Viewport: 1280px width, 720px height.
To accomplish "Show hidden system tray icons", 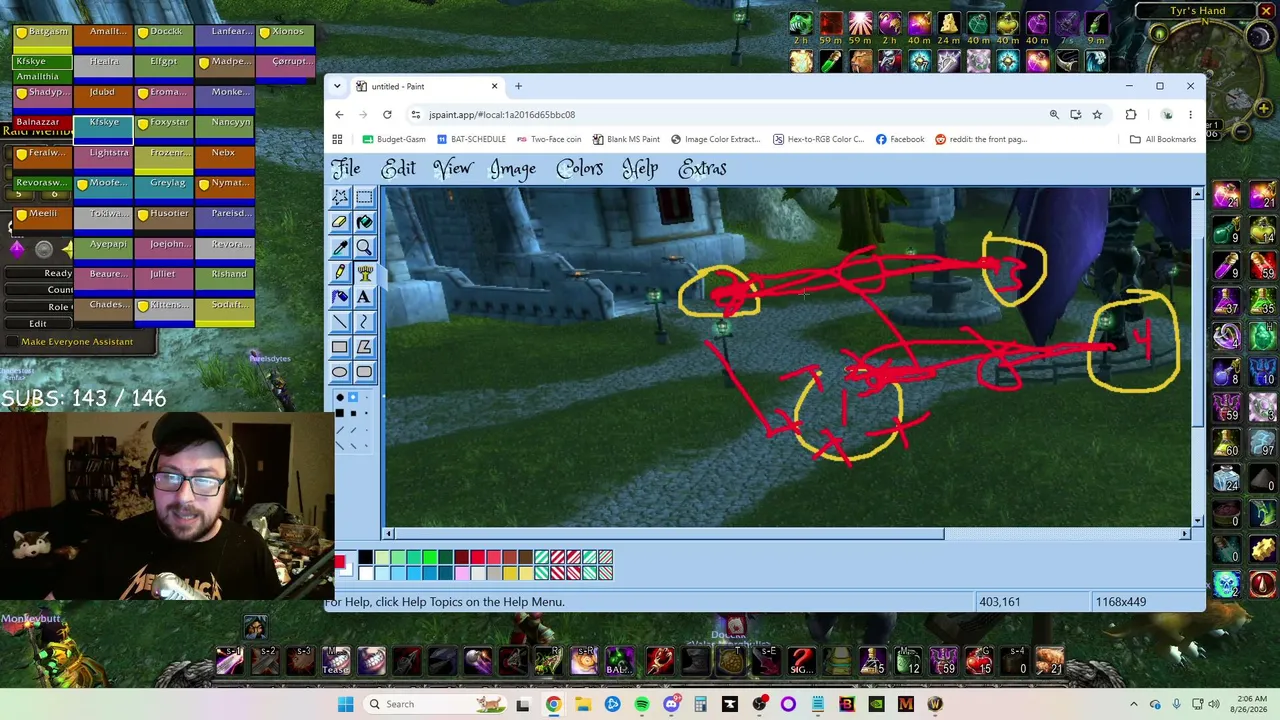I will [x=1133, y=704].
